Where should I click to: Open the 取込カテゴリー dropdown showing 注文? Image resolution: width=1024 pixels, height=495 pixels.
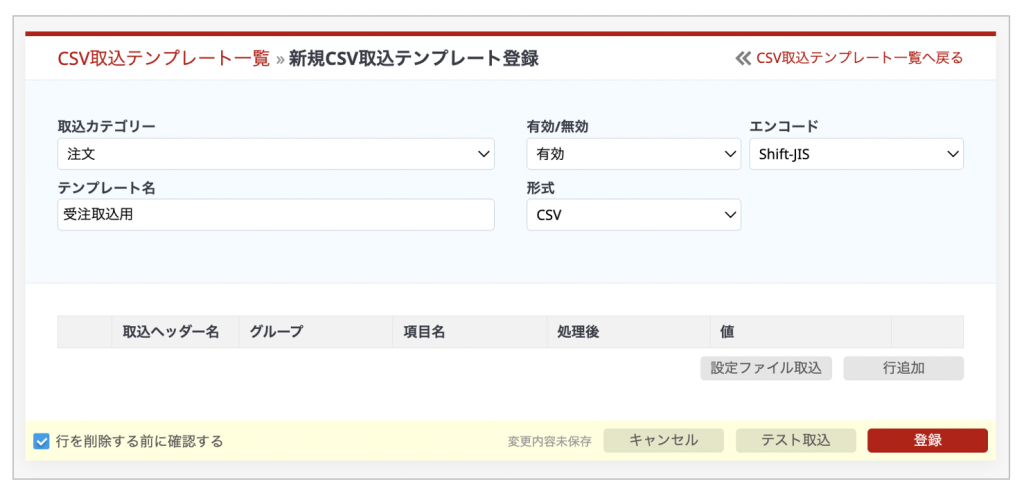point(276,154)
